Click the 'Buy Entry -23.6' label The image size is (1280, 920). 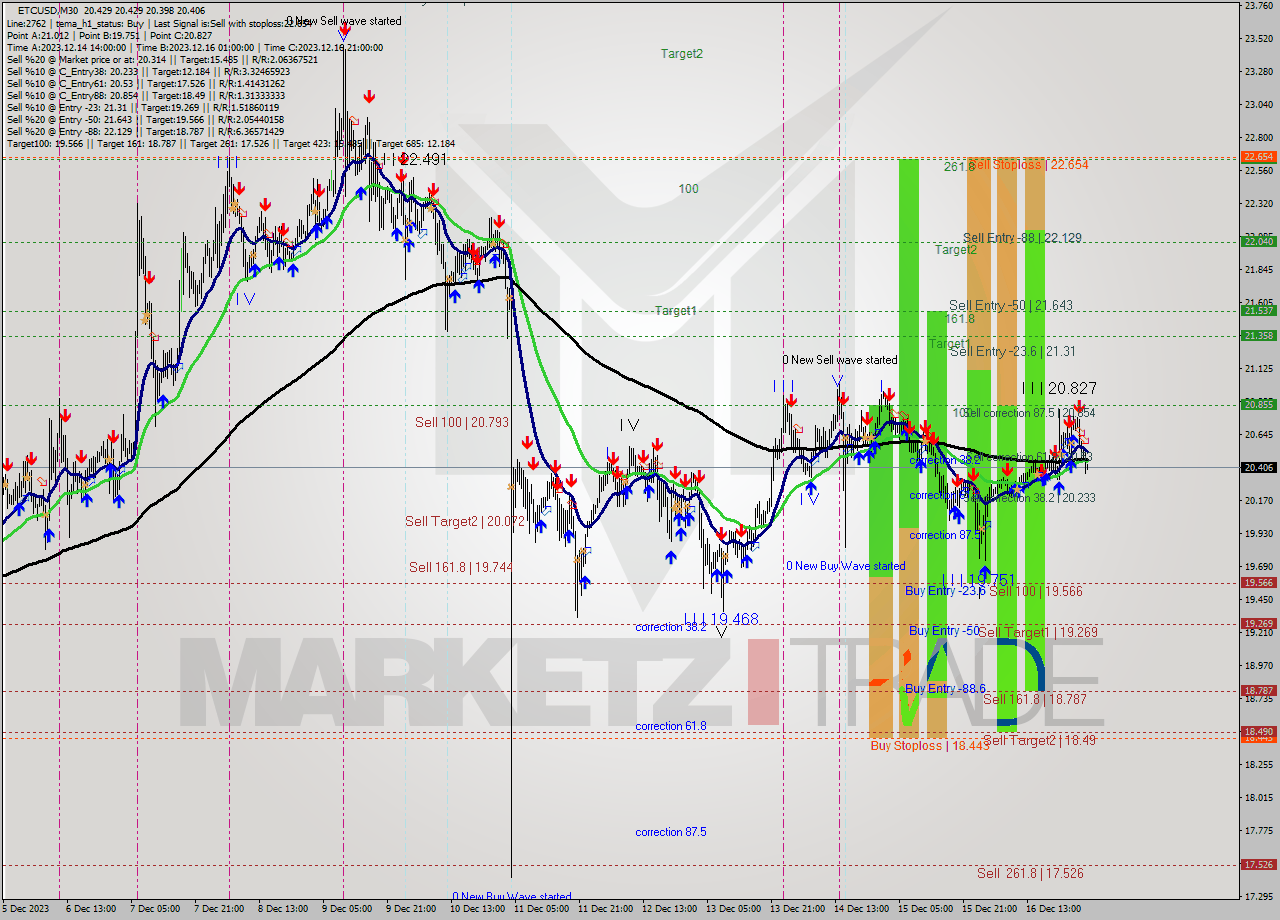pos(945,591)
